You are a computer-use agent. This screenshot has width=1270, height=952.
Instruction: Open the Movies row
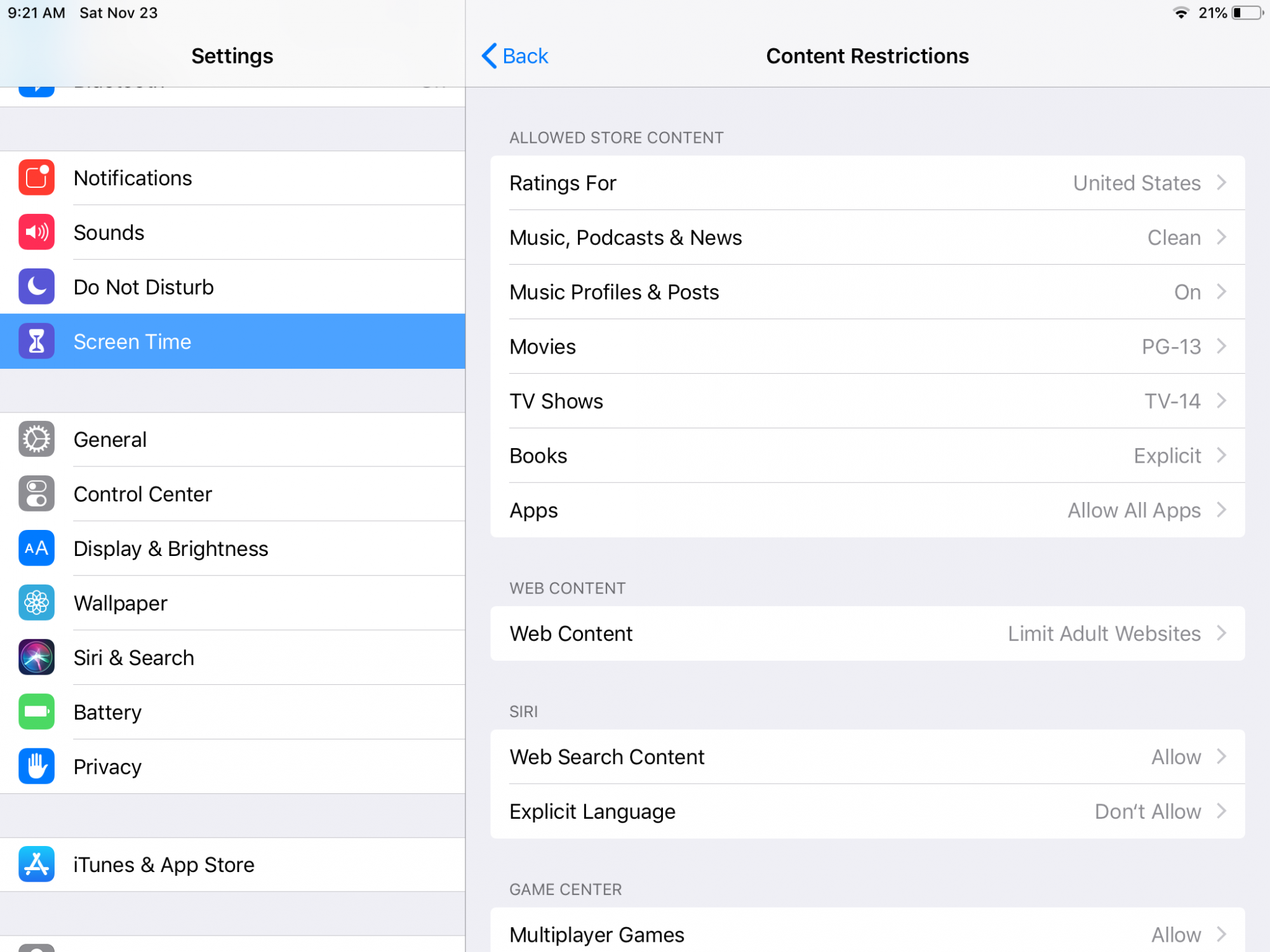point(867,347)
